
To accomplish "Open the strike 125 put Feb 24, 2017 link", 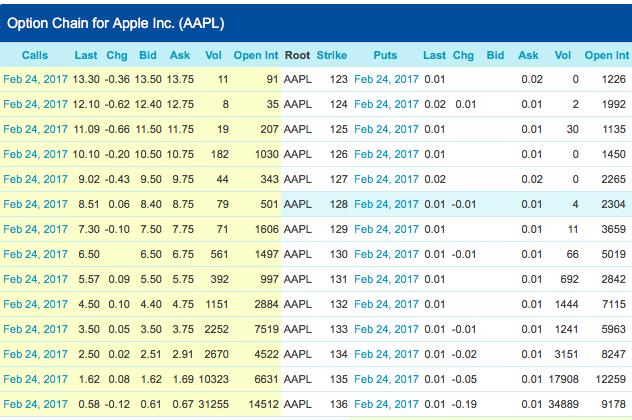I will pyautogui.click(x=387, y=129).
